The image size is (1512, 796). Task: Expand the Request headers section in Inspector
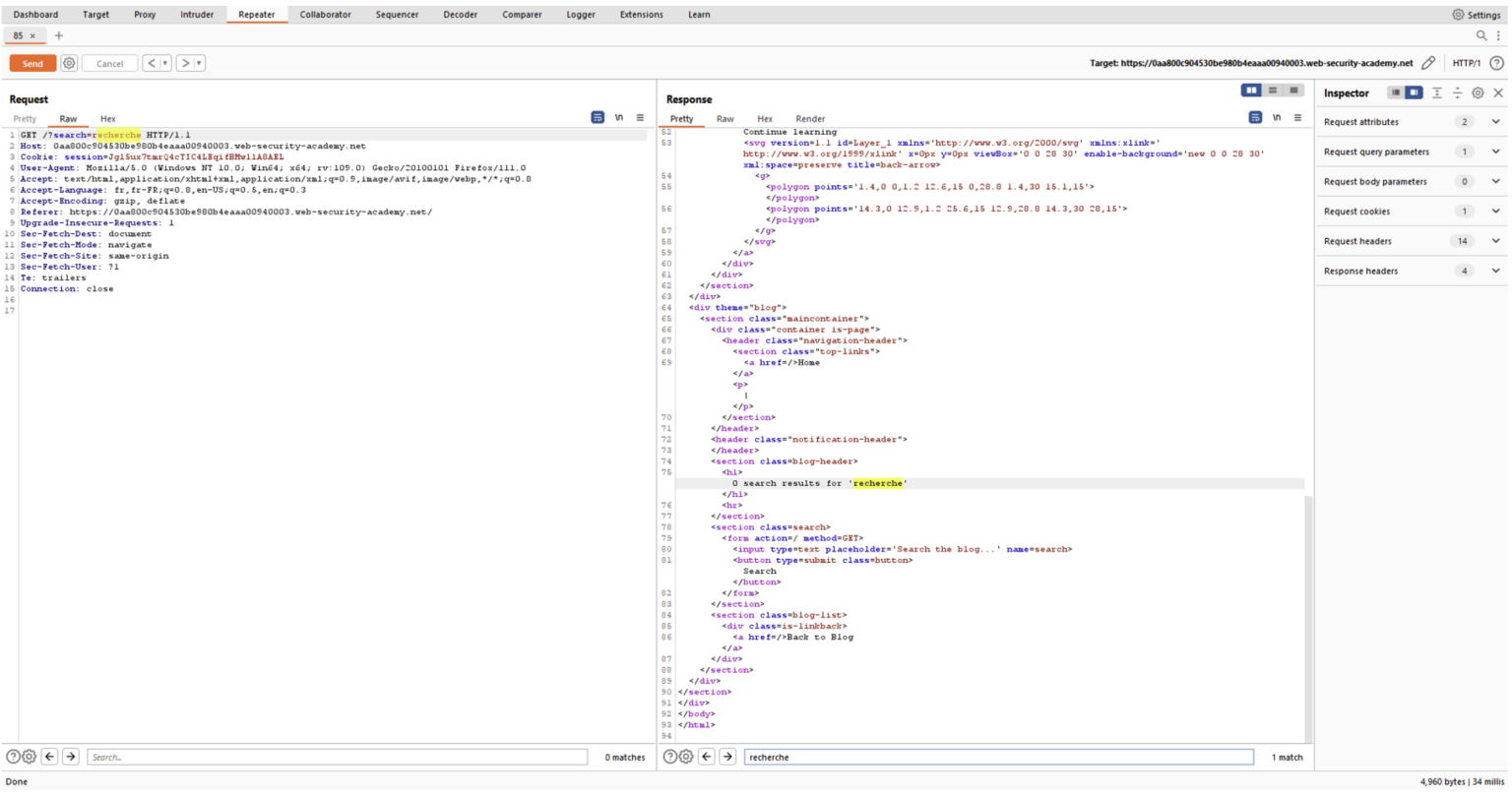pos(1495,241)
